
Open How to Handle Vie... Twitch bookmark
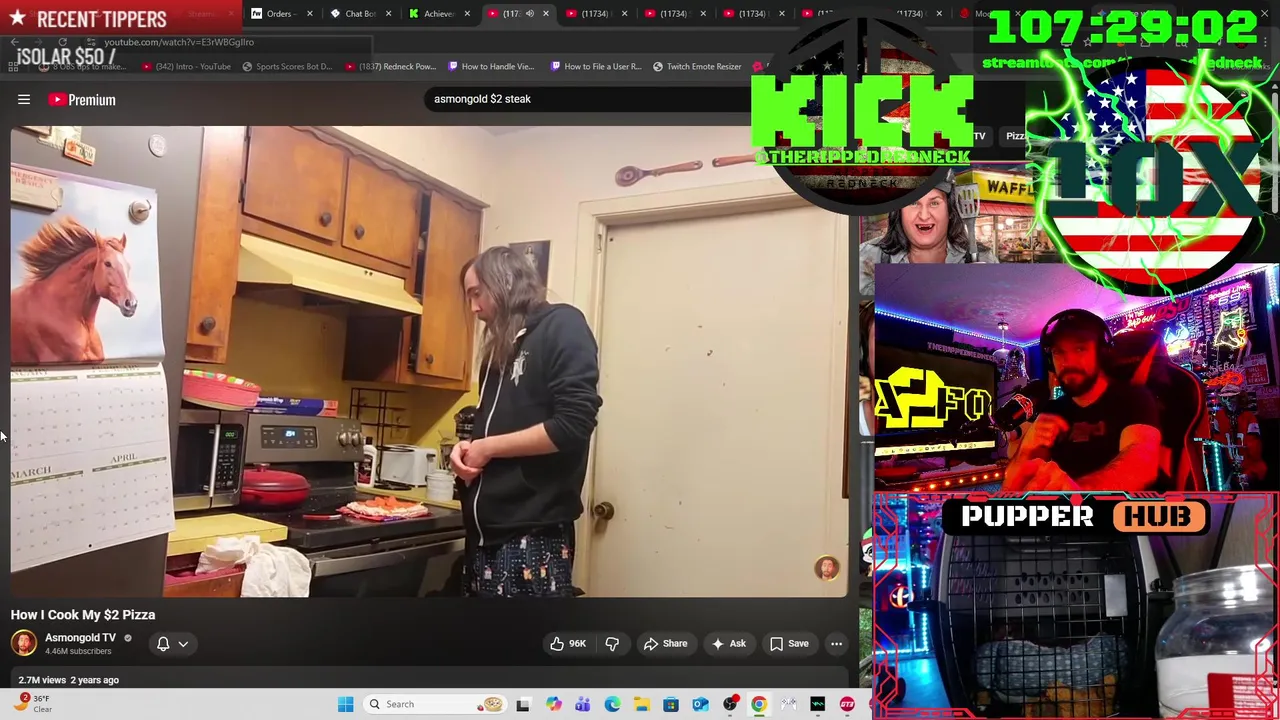click(x=491, y=66)
